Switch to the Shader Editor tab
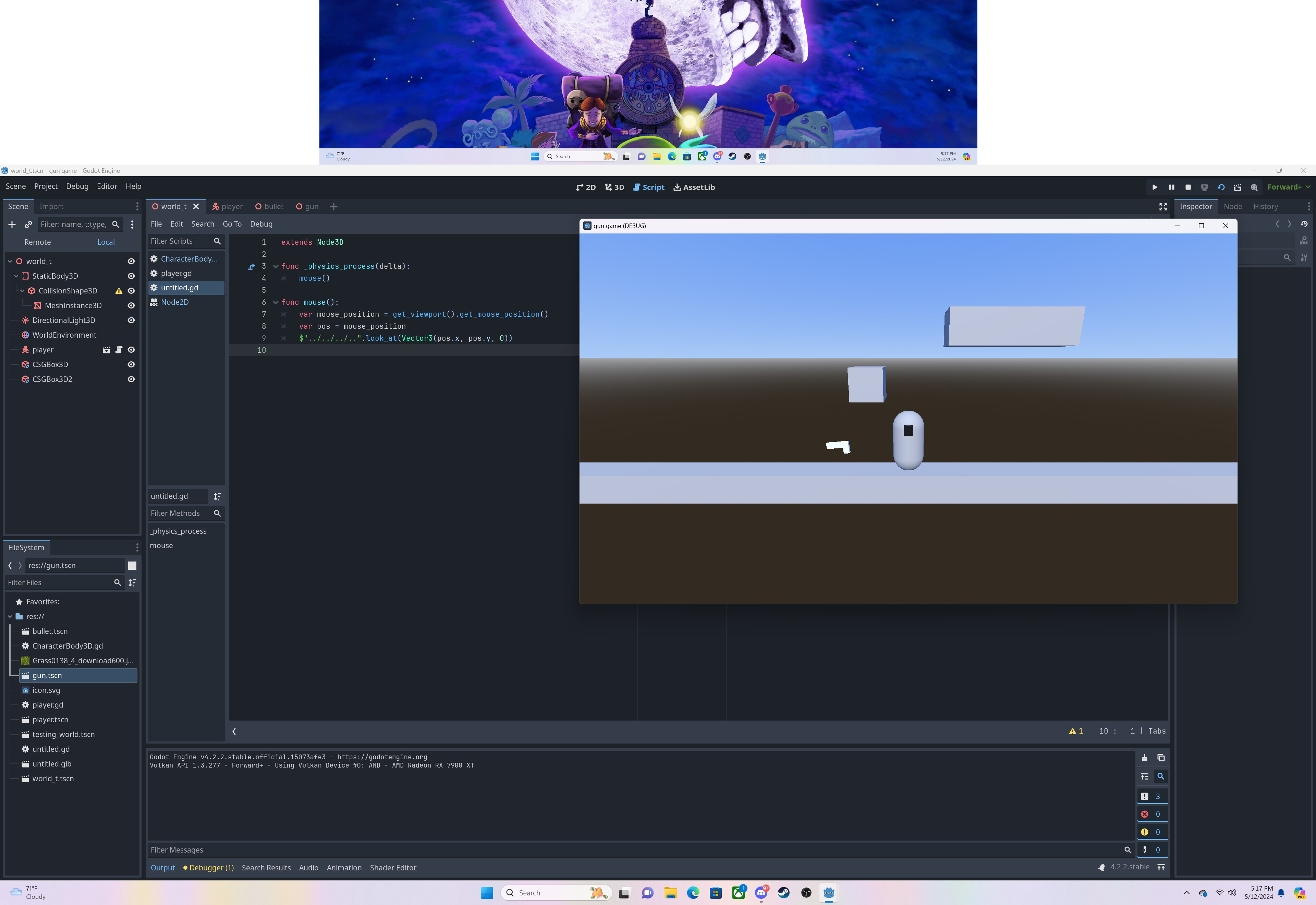Image resolution: width=1316 pixels, height=905 pixels. (393, 868)
